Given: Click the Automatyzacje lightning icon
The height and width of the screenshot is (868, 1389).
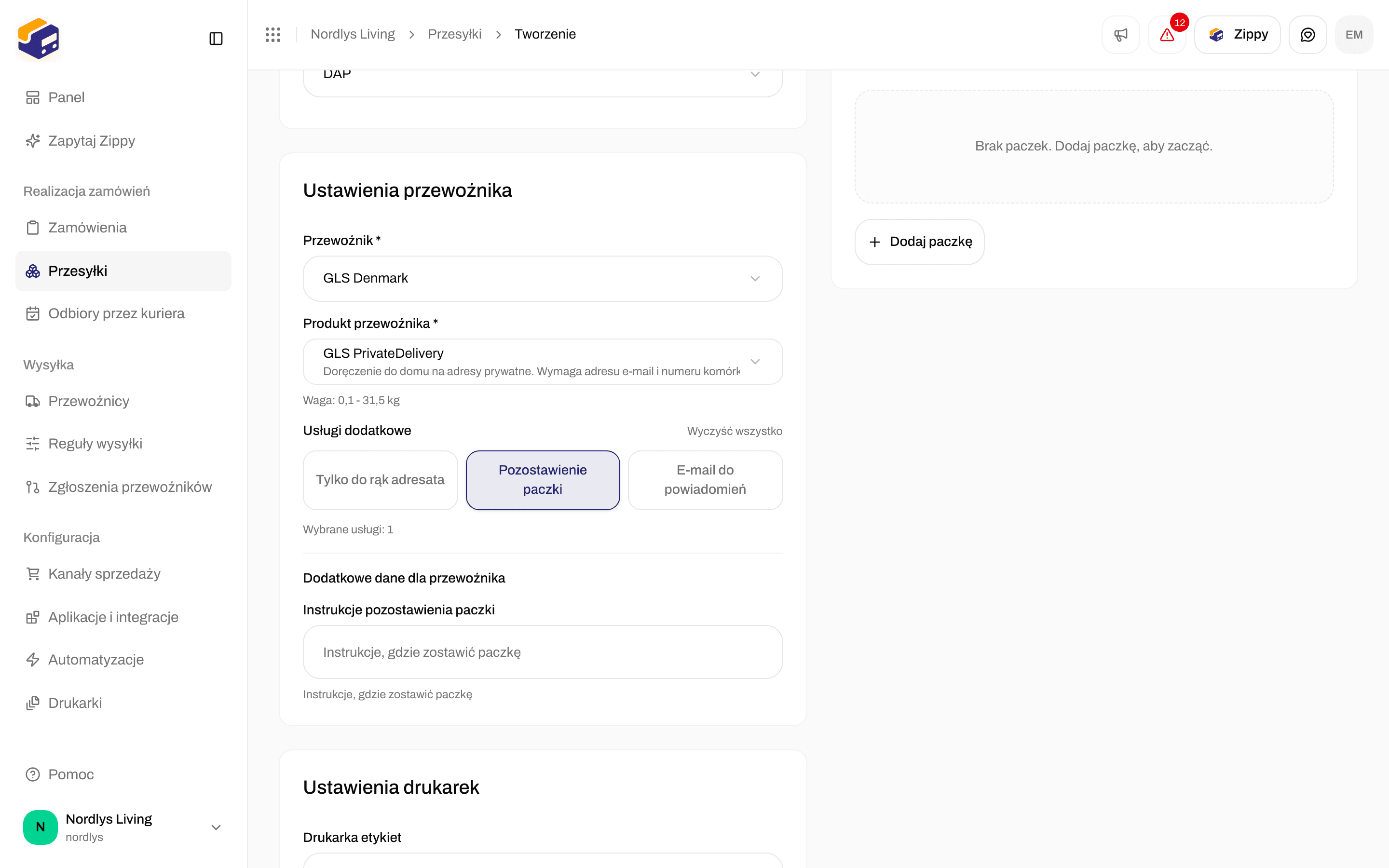Looking at the screenshot, I should coord(33,660).
